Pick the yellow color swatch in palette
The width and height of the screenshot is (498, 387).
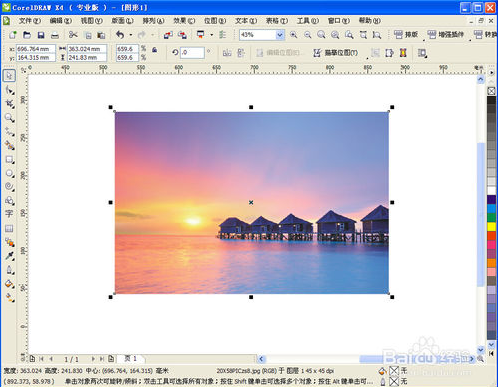tap(491, 227)
